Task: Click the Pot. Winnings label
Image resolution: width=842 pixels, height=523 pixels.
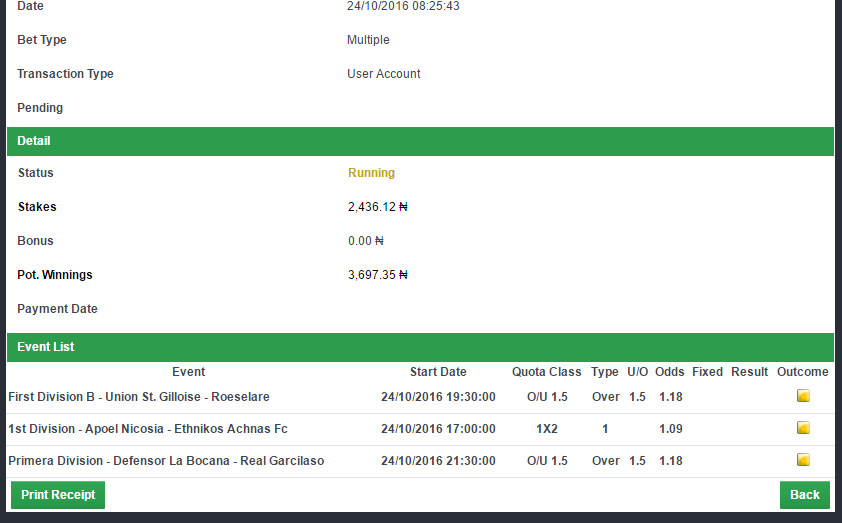Action: tap(55, 275)
